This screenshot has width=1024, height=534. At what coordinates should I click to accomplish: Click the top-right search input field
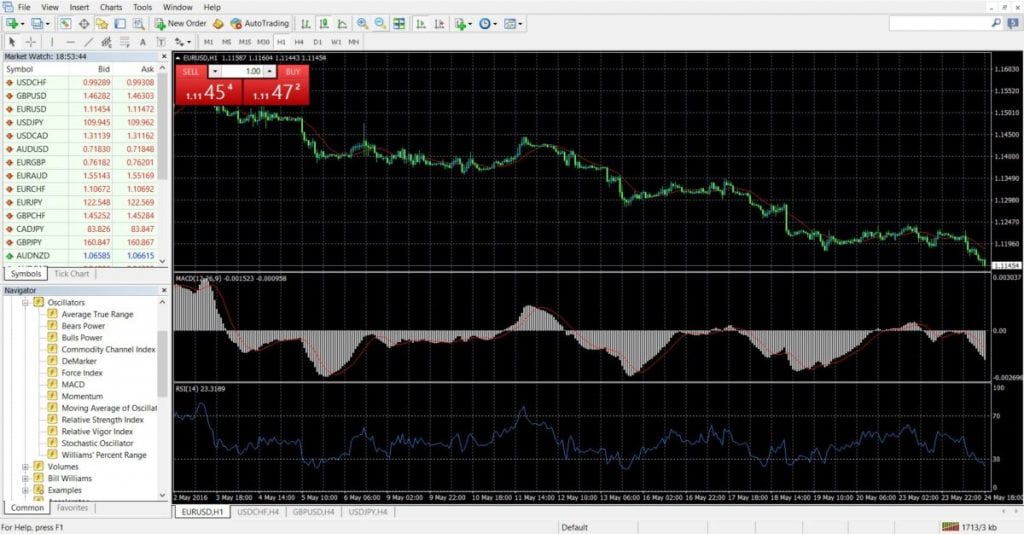[x=940, y=23]
